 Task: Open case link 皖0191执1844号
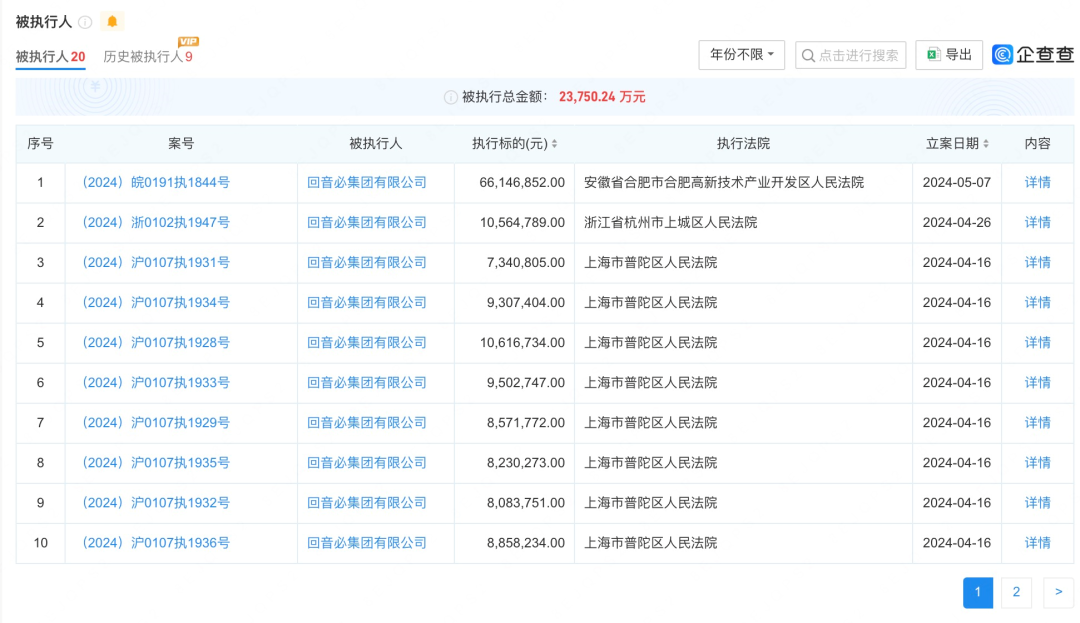(x=156, y=183)
